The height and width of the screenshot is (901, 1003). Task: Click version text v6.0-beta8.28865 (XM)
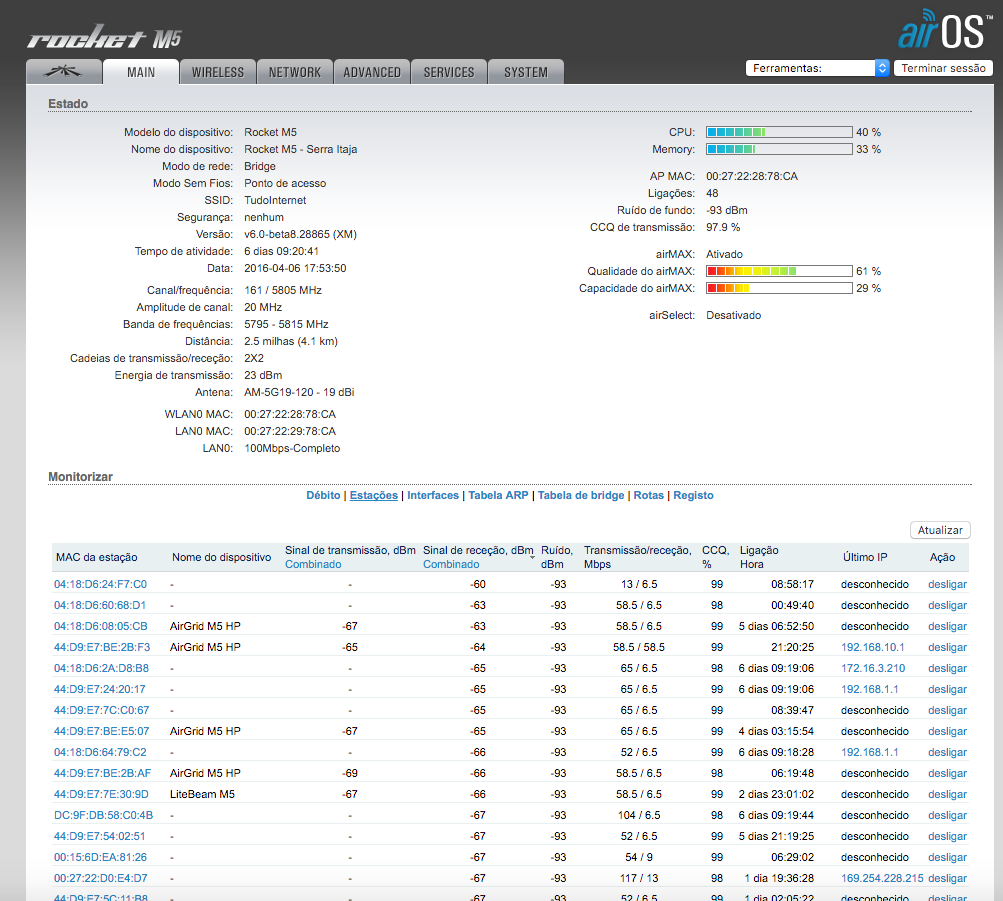click(x=300, y=234)
